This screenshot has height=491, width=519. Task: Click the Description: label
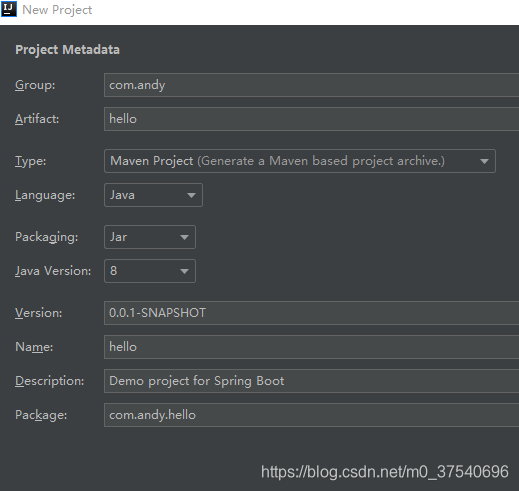pyautogui.click(x=50, y=381)
